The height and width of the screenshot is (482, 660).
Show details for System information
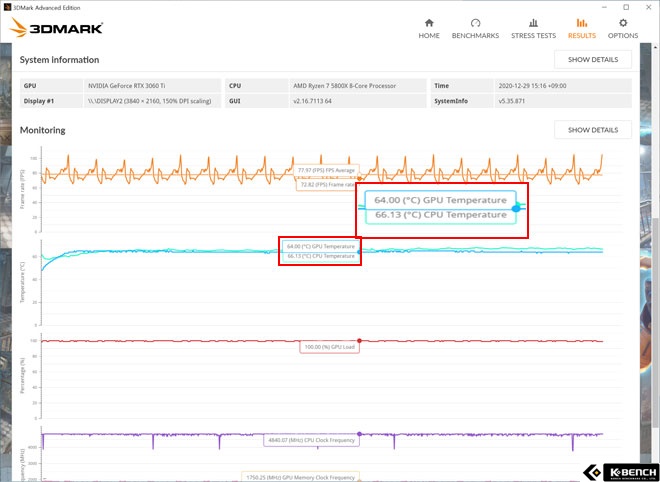click(x=593, y=60)
